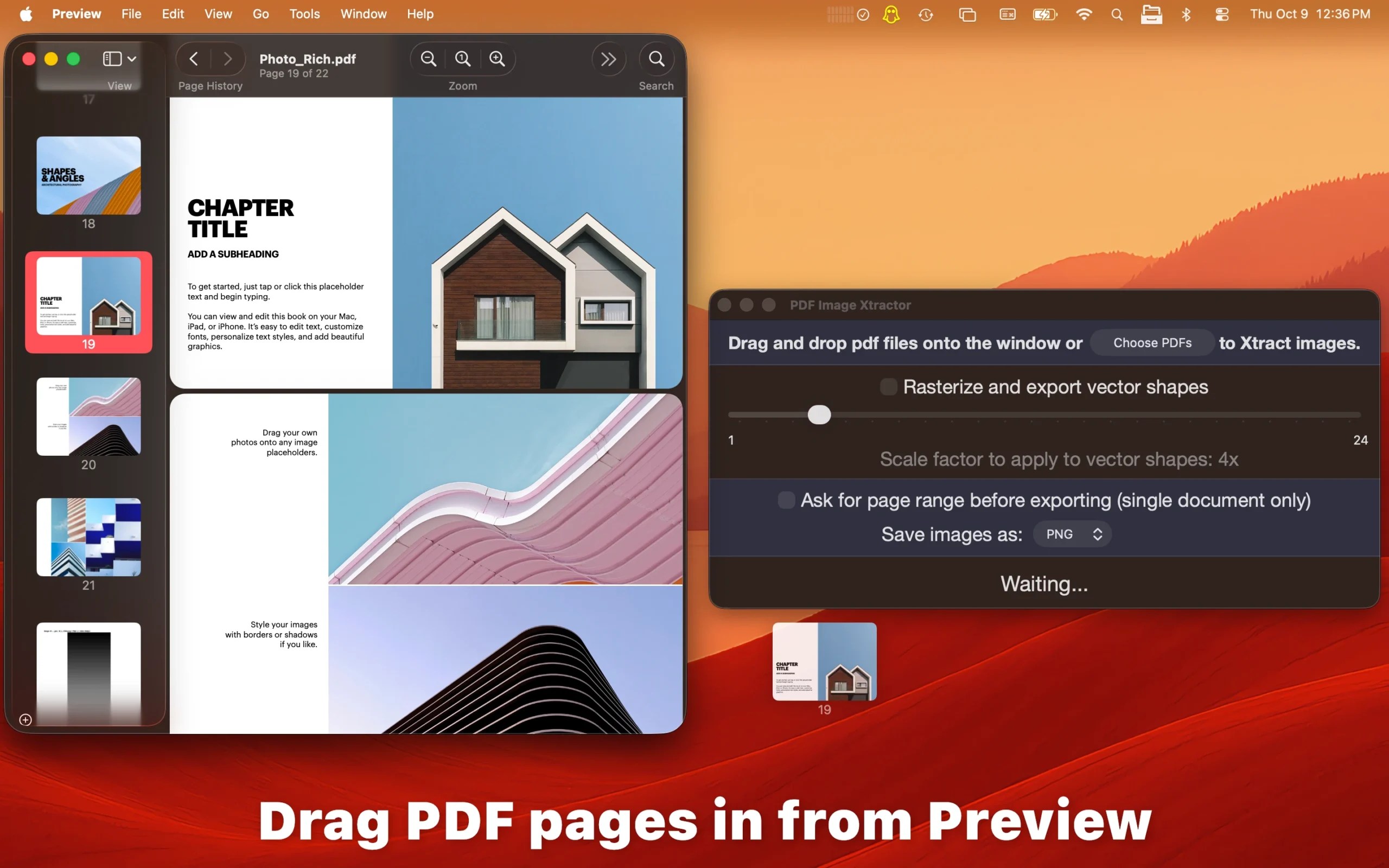
Task: Select page 21 thumbnail in the sidebar
Action: coord(88,537)
